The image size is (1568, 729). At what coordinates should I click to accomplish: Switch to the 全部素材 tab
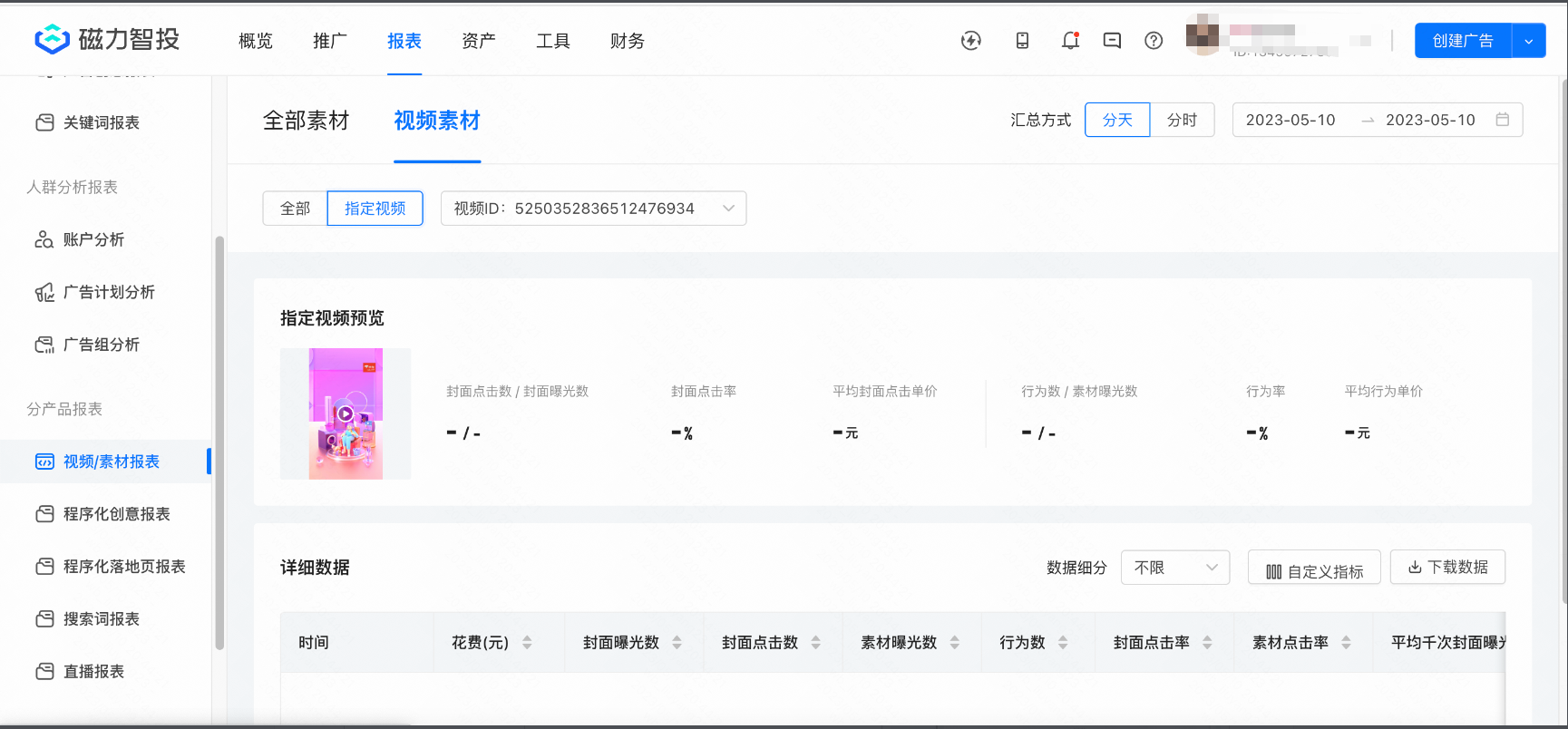coord(306,121)
